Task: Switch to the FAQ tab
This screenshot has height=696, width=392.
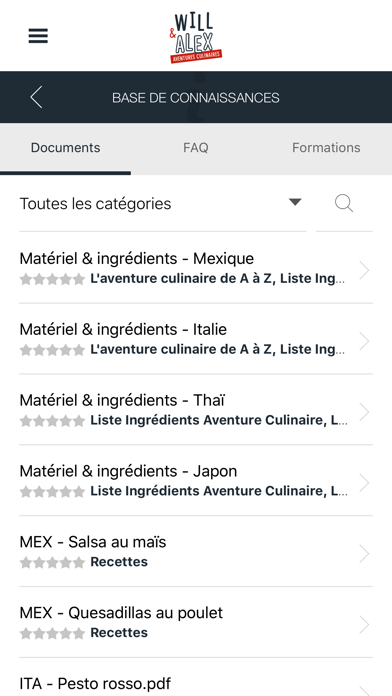Action: pyautogui.click(x=196, y=148)
